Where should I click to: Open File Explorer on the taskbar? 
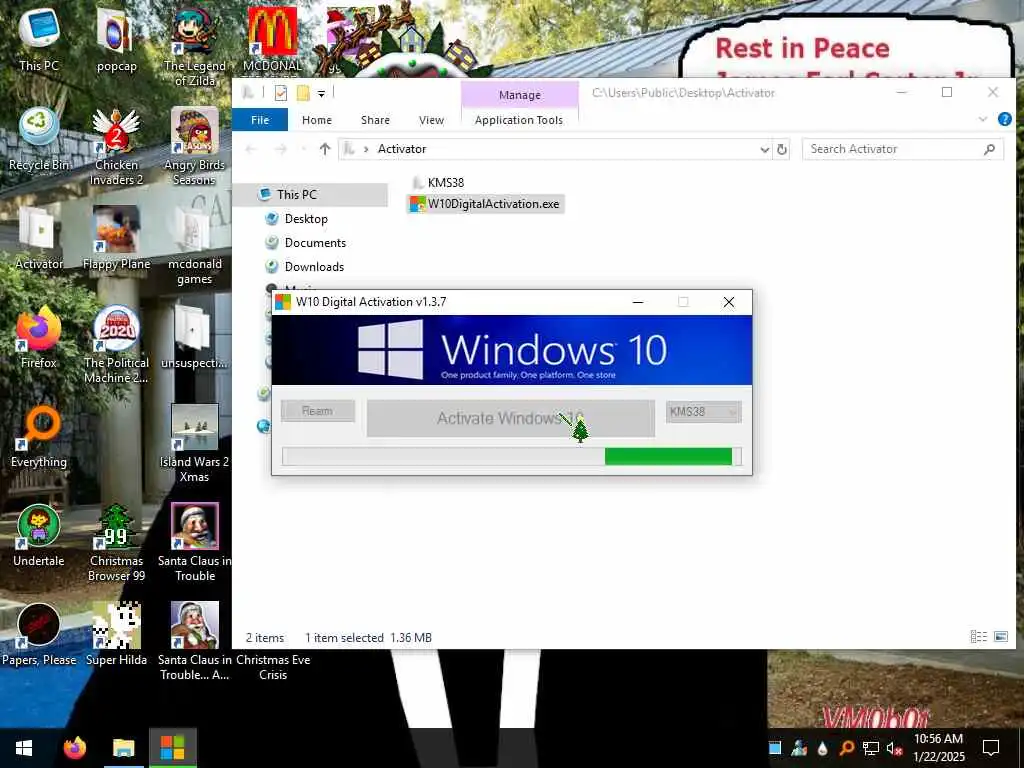pyautogui.click(x=123, y=748)
